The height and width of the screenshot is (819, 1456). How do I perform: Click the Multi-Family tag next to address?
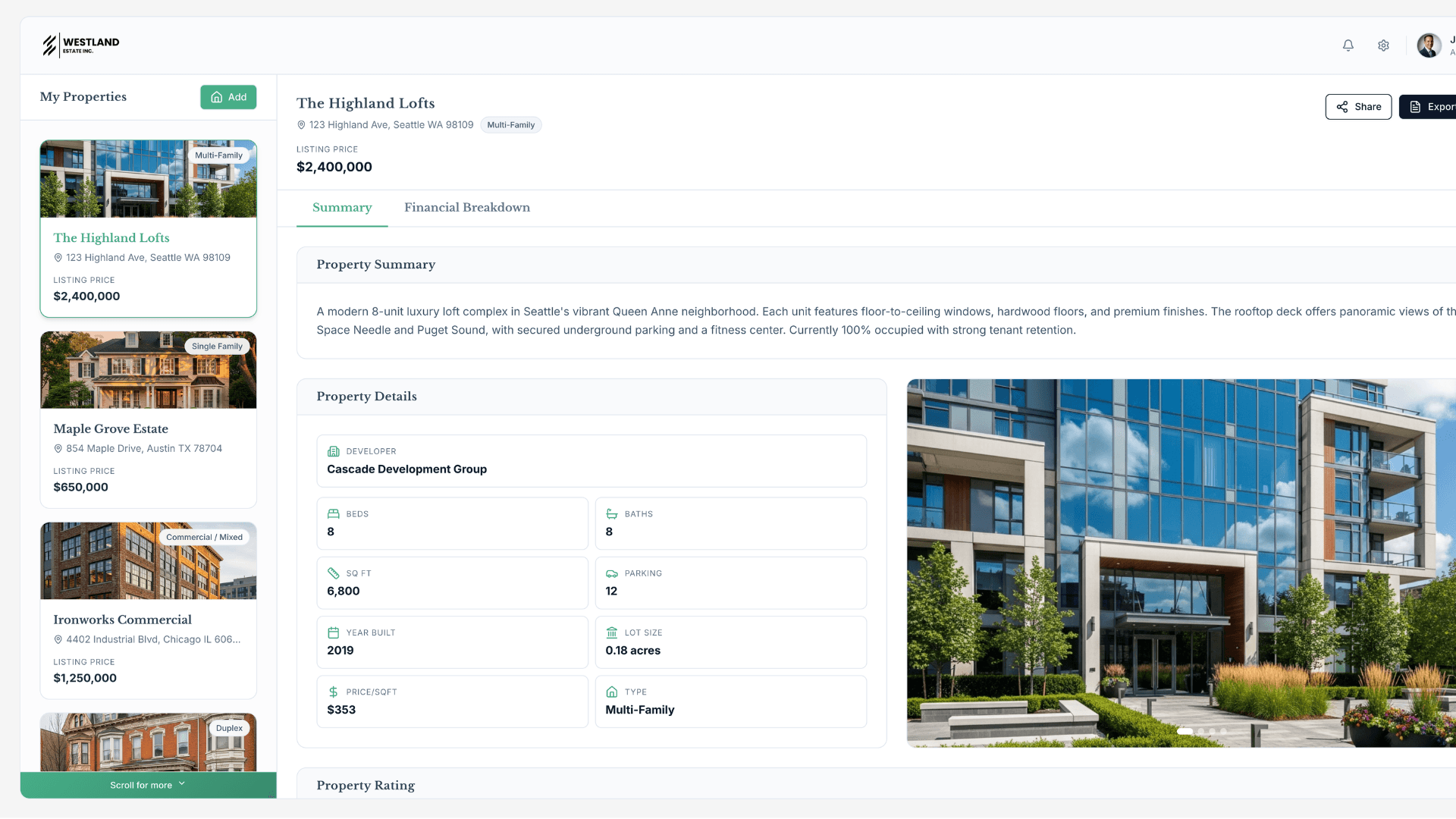pyautogui.click(x=510, y=125)
